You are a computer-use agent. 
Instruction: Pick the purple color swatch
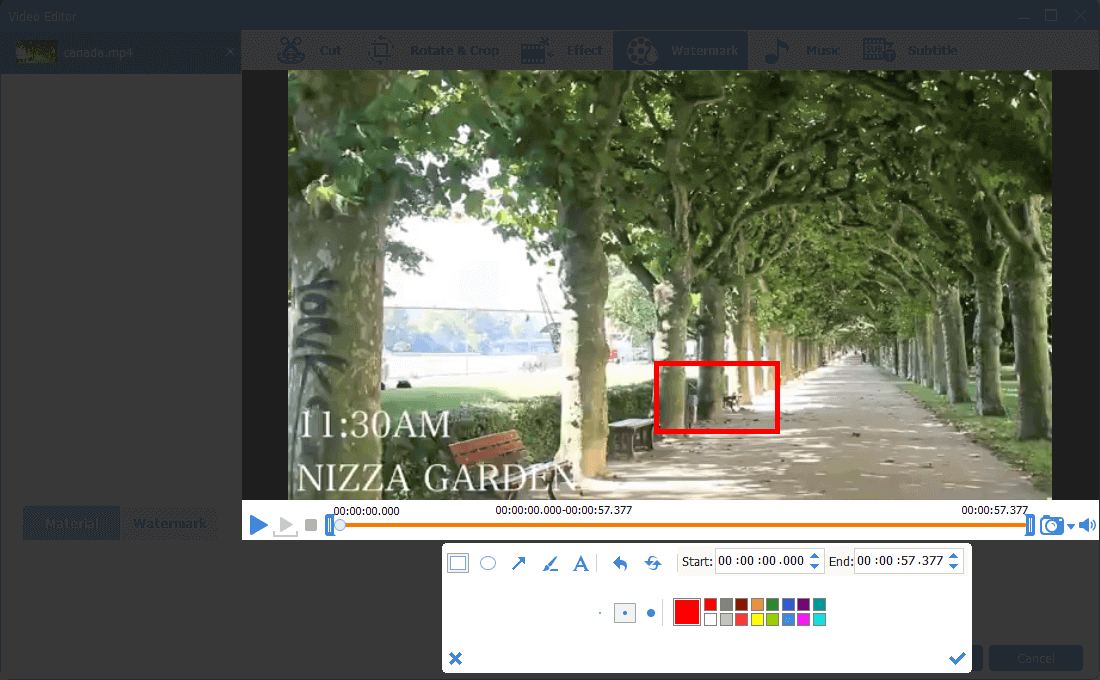point(804,604)
